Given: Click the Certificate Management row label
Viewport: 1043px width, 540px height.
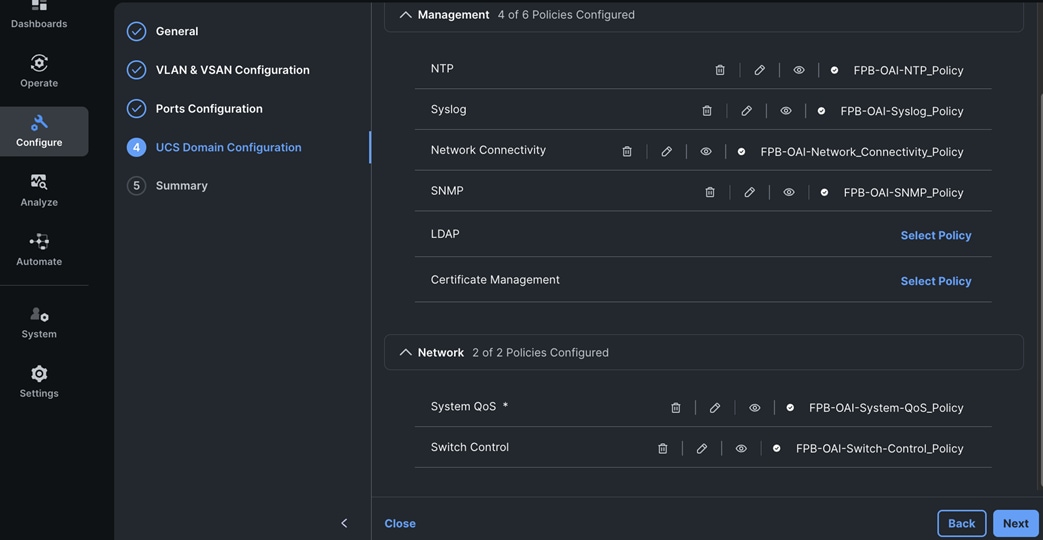Looking at the screenshot, I should 495,280.
